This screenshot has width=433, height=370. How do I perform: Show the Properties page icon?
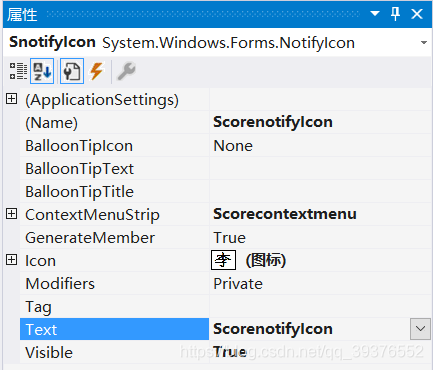pyautogui.click(x=72, y=71)
